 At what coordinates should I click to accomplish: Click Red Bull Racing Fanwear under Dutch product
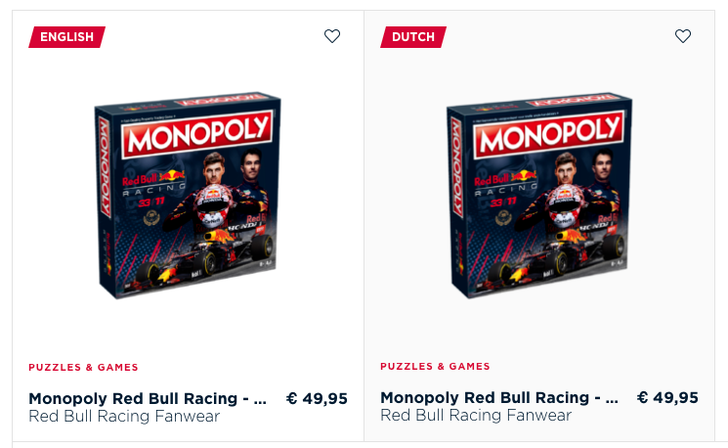pyautogui.click(x=476, y=416)
